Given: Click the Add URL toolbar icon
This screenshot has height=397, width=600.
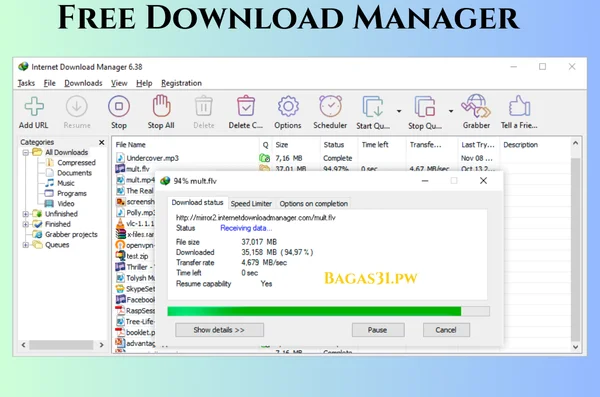Looking at the screenshot, I should (34, 106).
